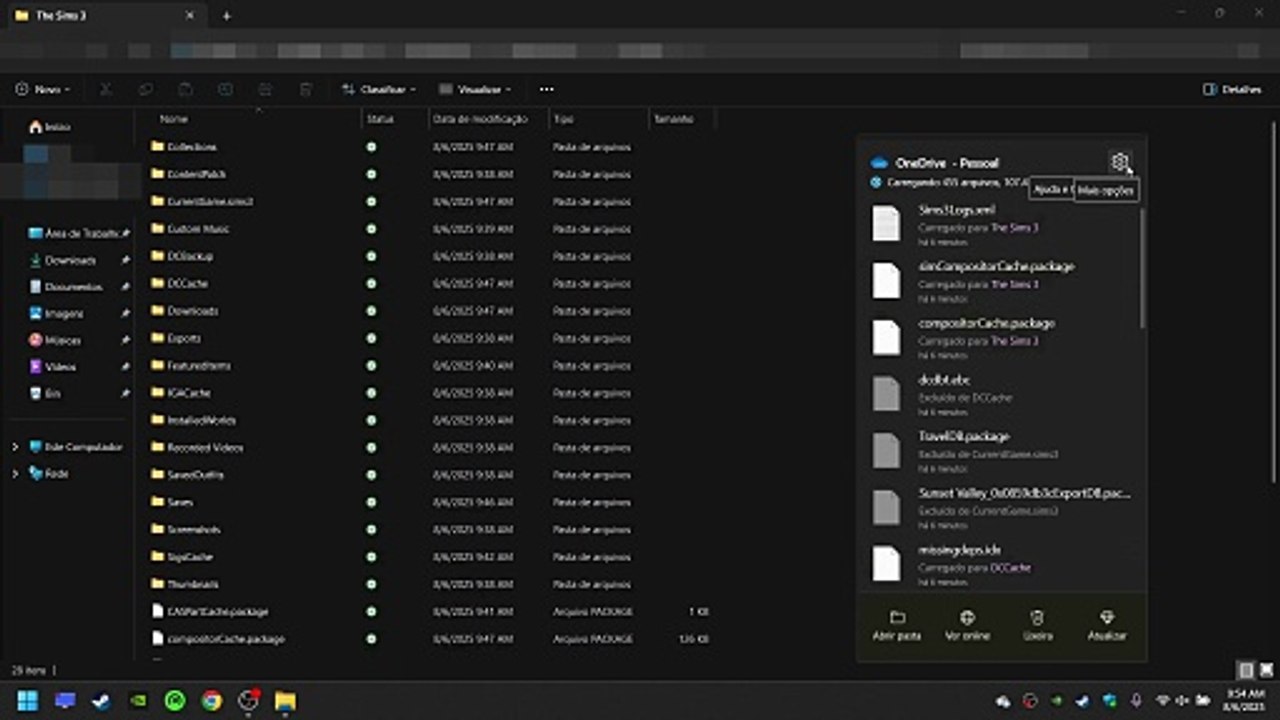The height and width of the screenshot is (720, 1280).
Task: Select the Screenshots folder icon
Action: point(157,529)
